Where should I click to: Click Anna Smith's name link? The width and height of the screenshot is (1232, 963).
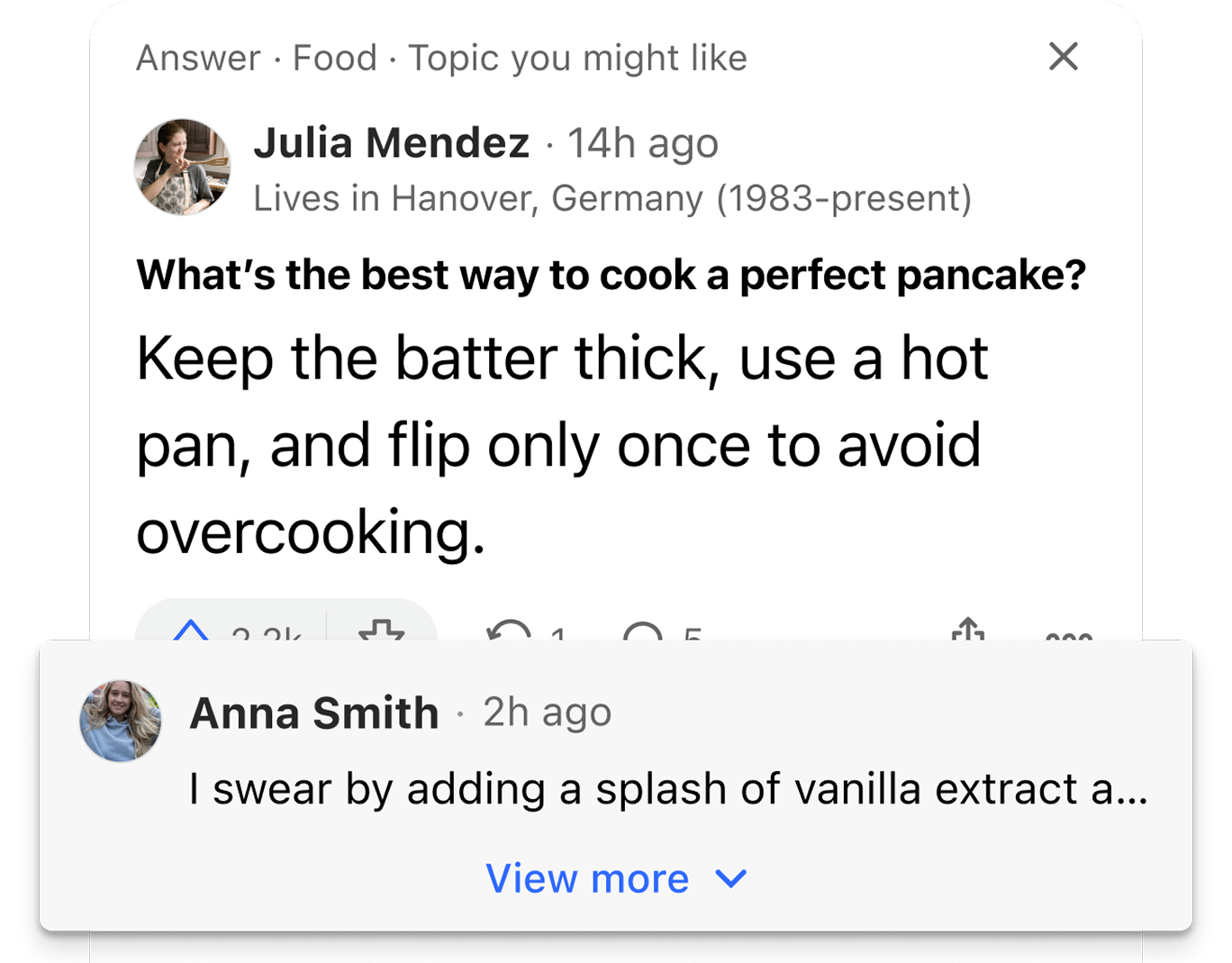tap(314, 713)
